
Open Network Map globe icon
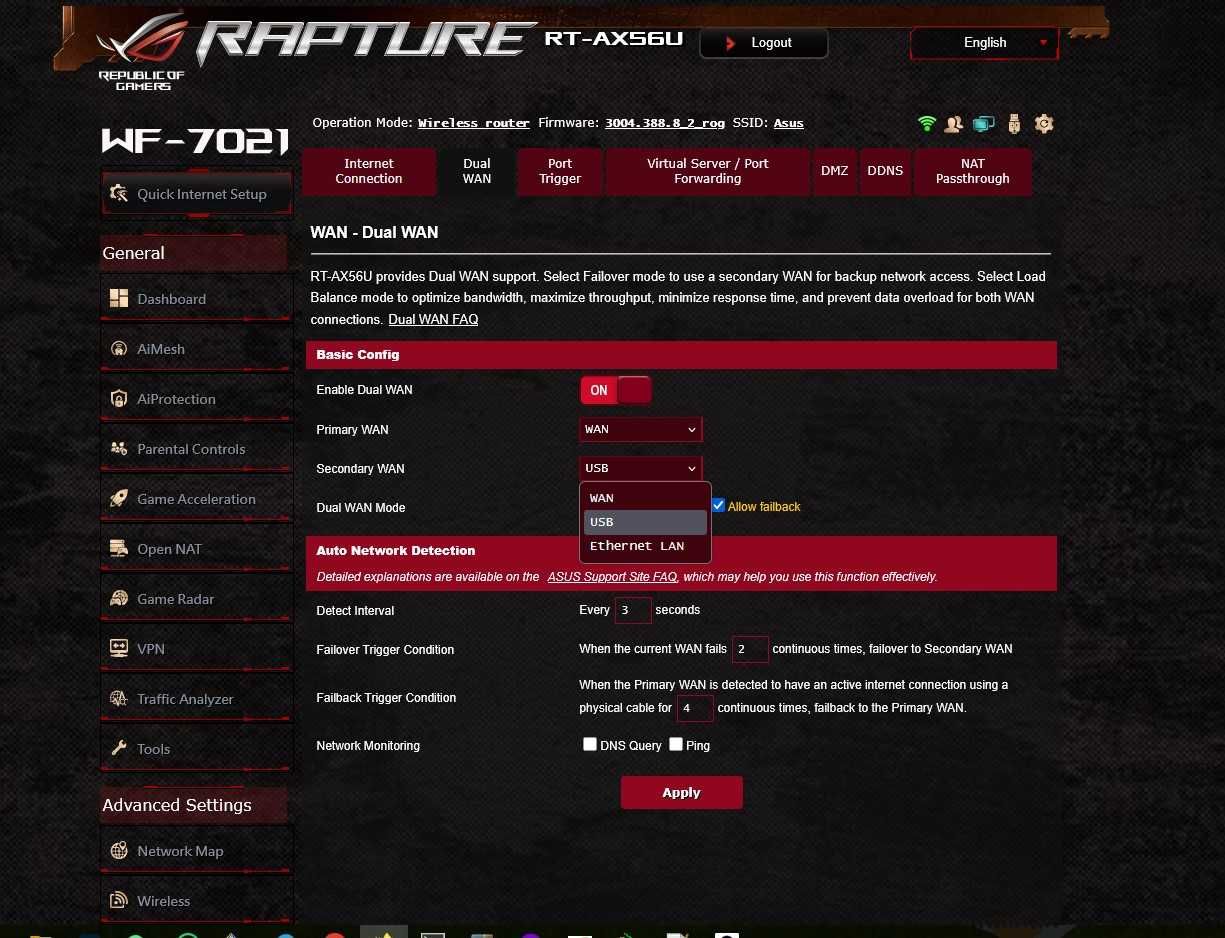click(119, 851)
